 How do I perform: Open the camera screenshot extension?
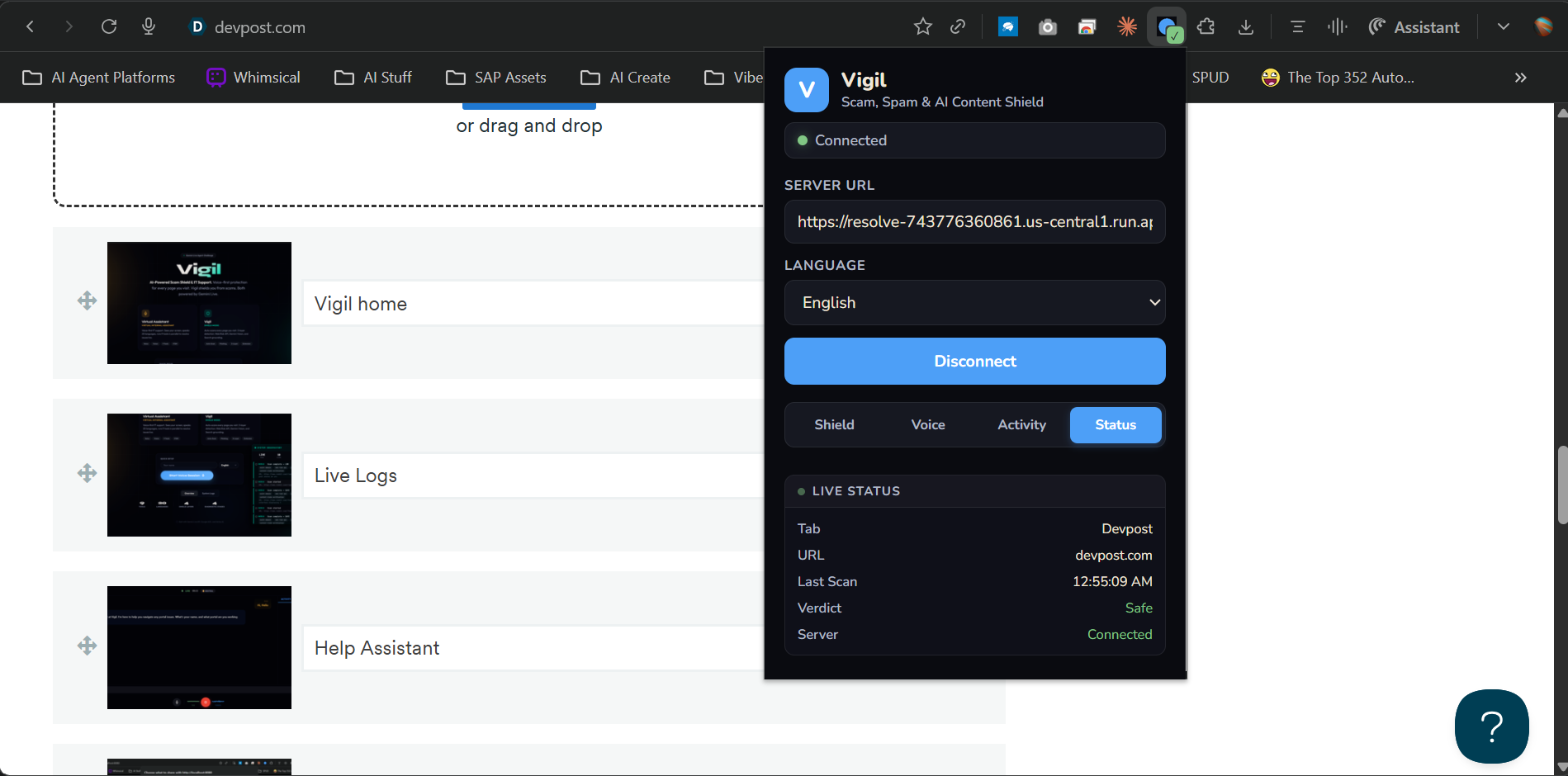(x=1048, y=27)
